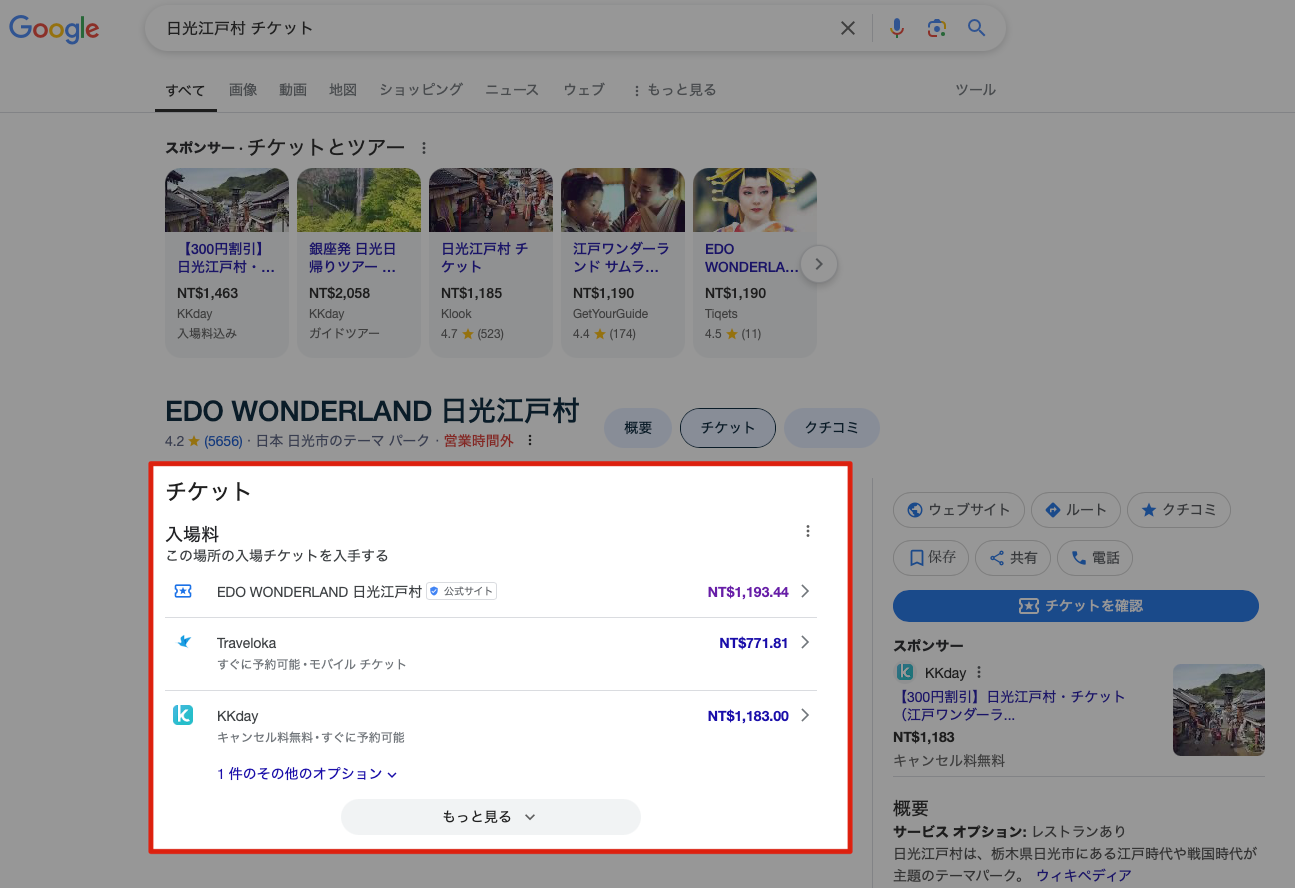Open three-dot menu next to KKday sponsor
1295x888 pixels.
(979, 672)
